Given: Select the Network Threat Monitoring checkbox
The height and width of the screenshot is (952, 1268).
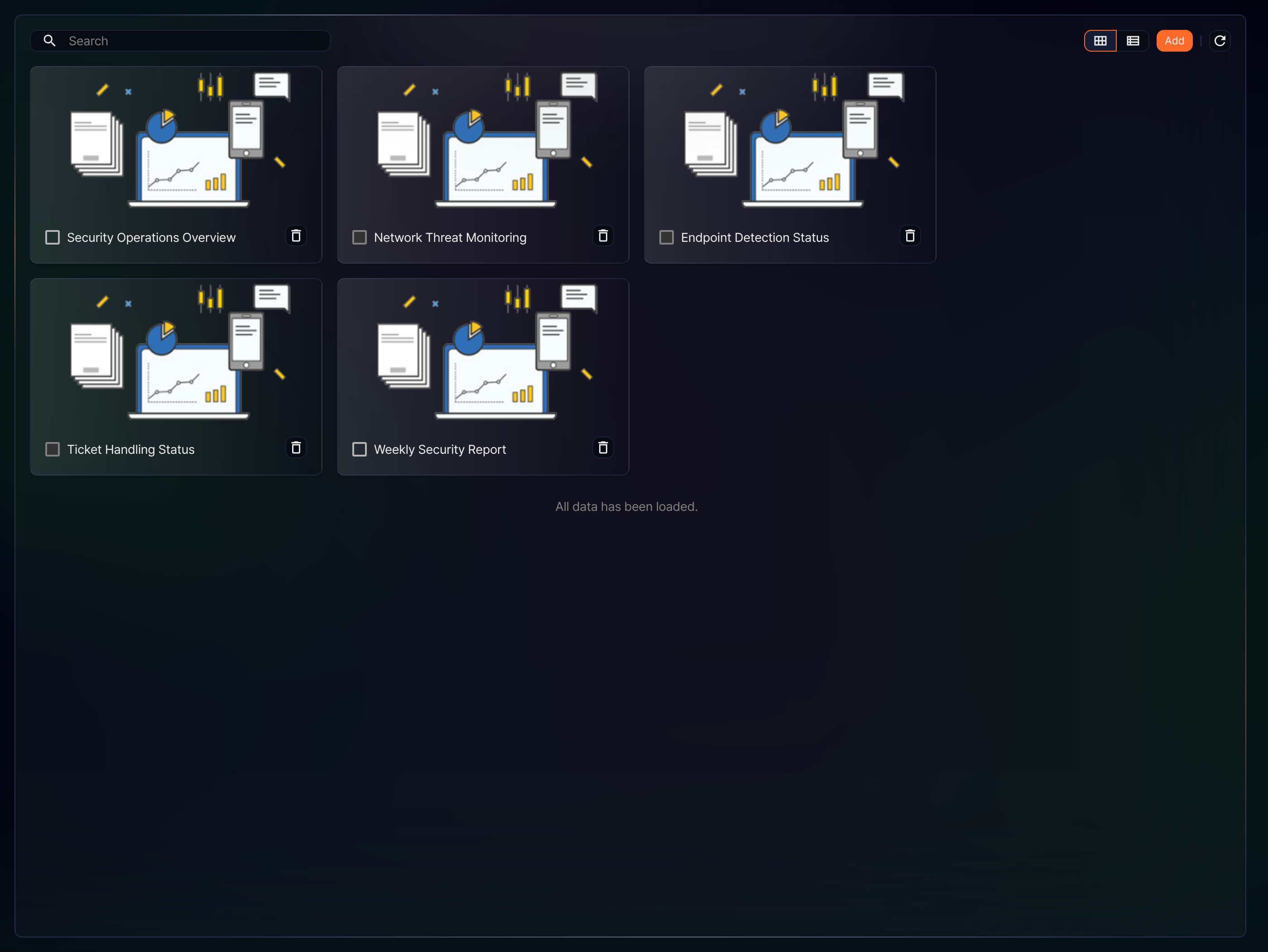Looking at the screenshot, I should tap(360, 237).
